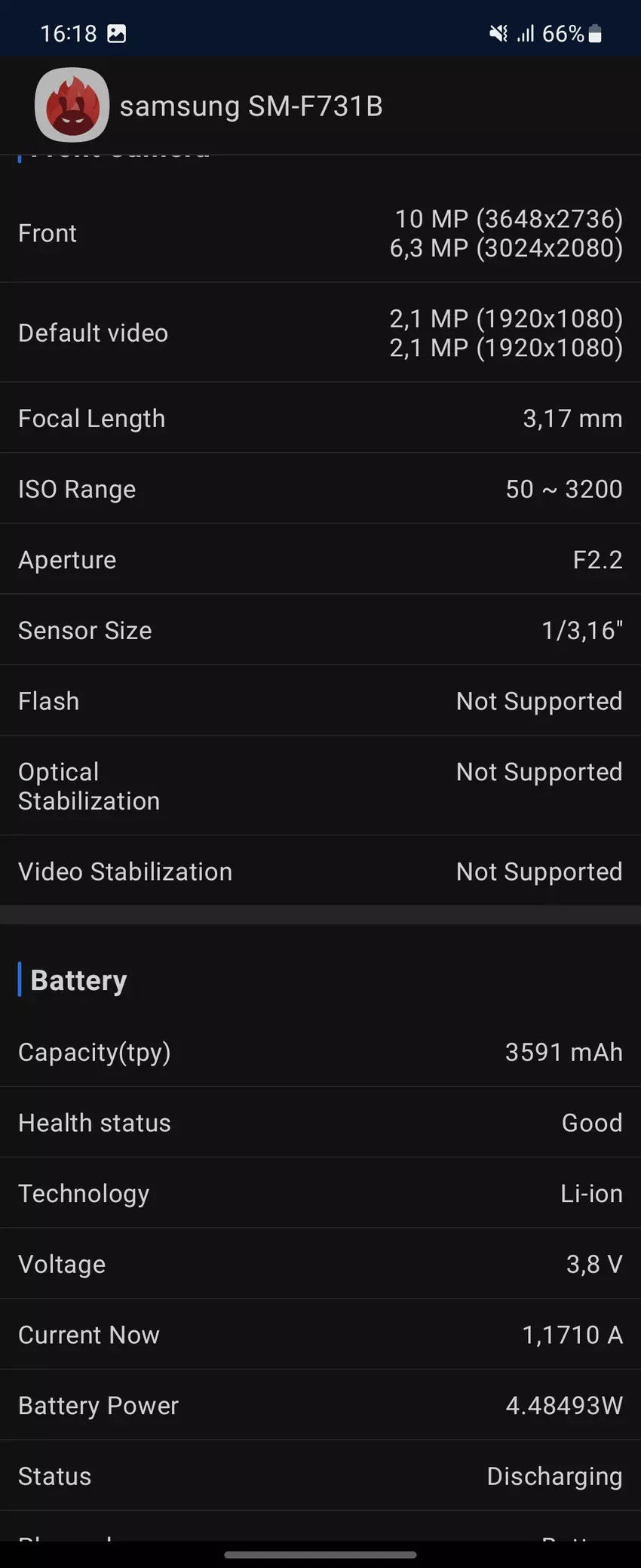
Task: Tap the samsung SM-F731B title
Action: 251,106
